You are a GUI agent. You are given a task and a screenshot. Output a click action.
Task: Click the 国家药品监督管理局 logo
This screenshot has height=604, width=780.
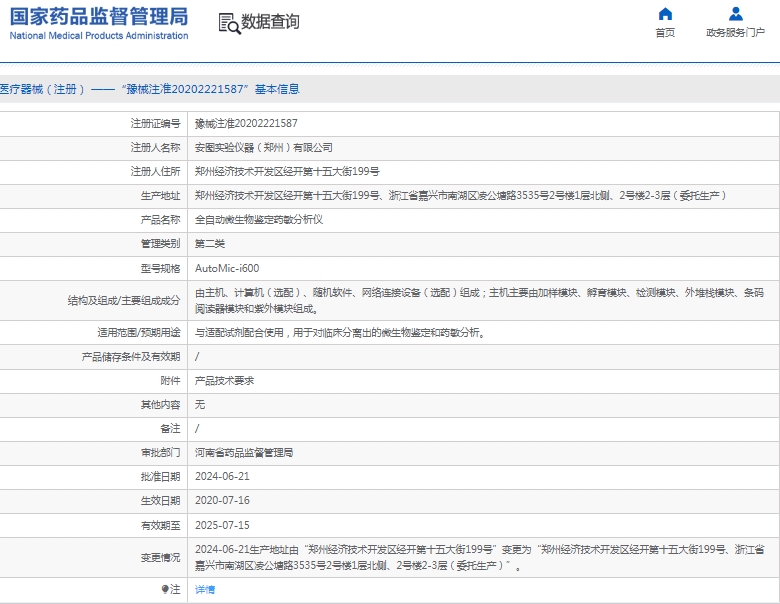(99, 16)
